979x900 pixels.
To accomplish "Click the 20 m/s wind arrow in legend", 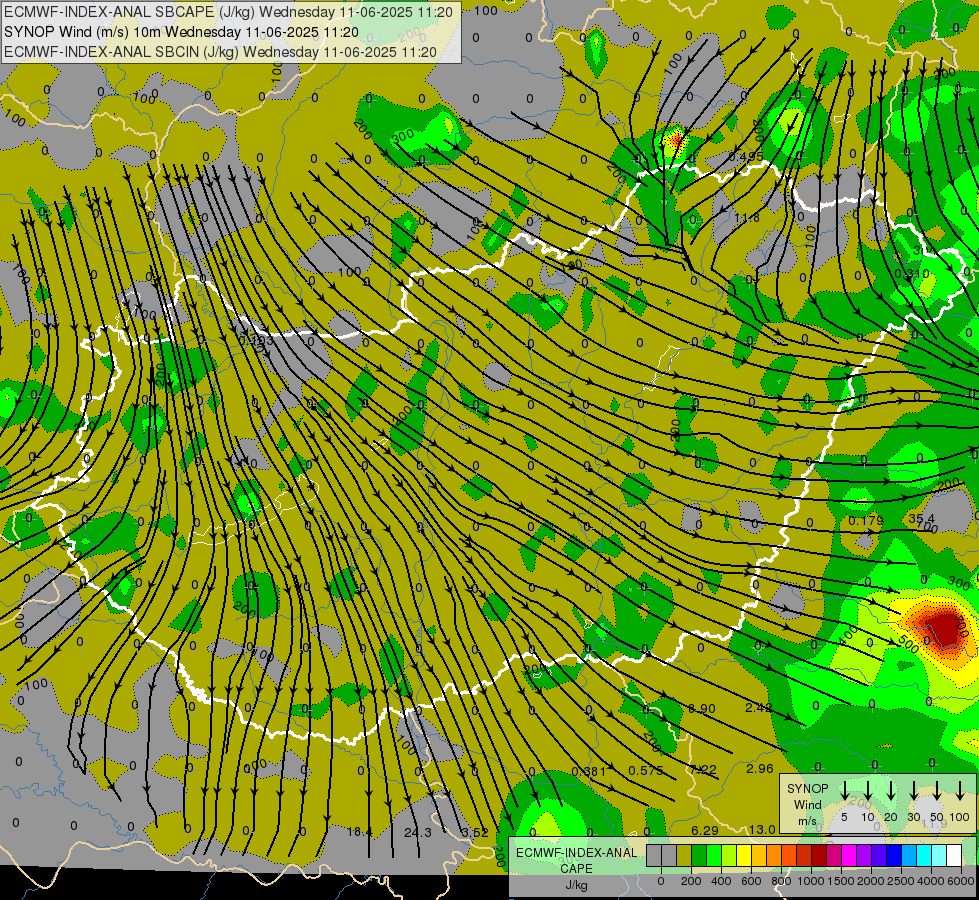I will pyautogui.click(x=890, y=791).
